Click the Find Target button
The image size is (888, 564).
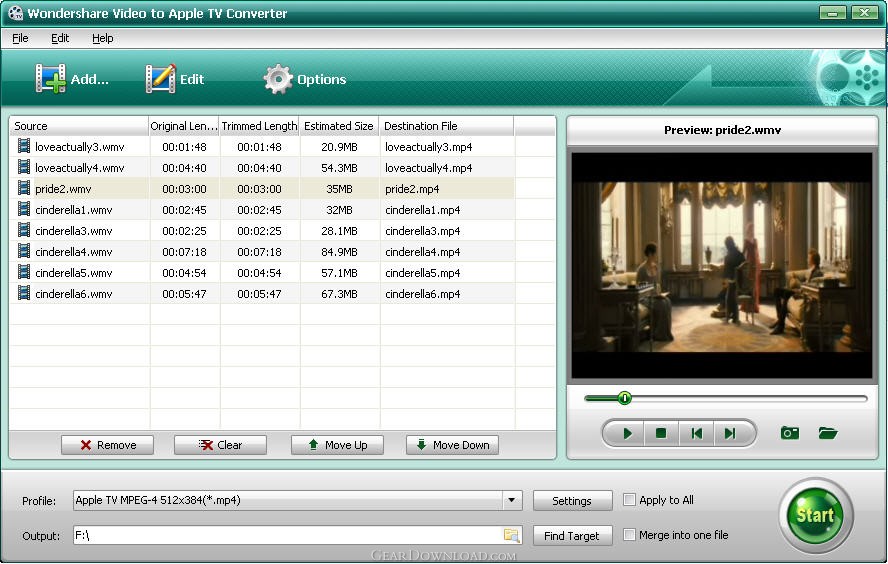click(x=572, y=536)
